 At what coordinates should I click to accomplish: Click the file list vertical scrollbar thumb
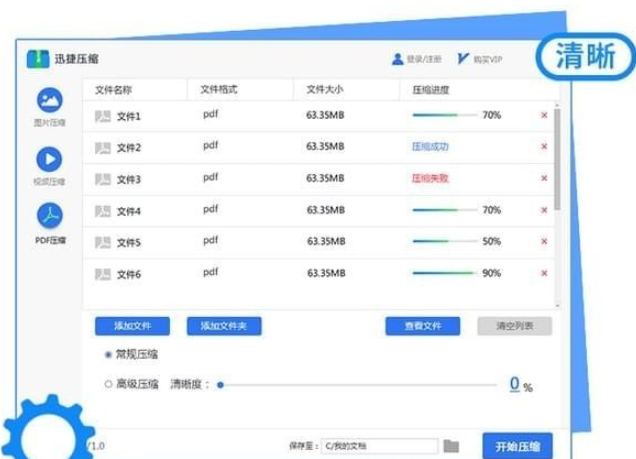coord(557,159)
